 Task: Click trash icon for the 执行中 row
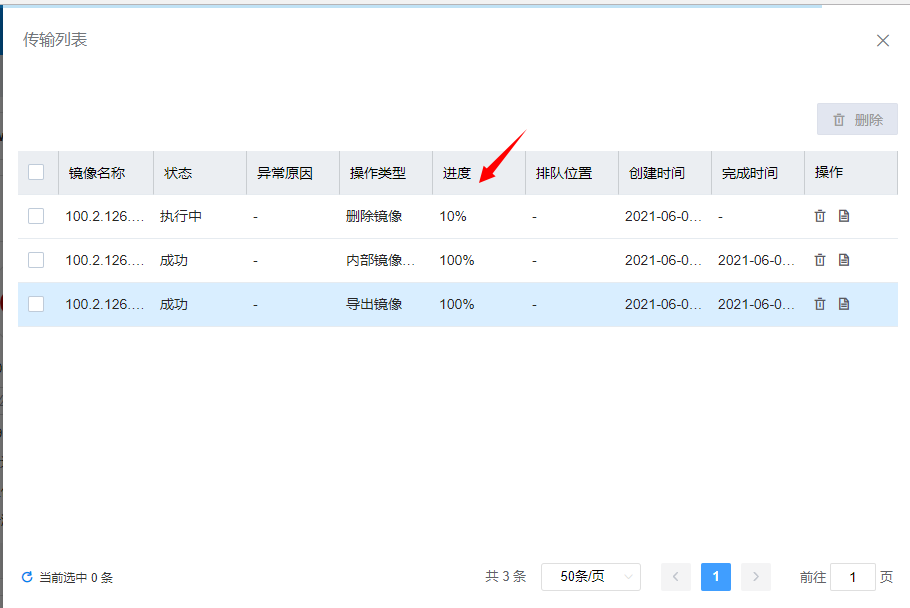pos(820,216)
